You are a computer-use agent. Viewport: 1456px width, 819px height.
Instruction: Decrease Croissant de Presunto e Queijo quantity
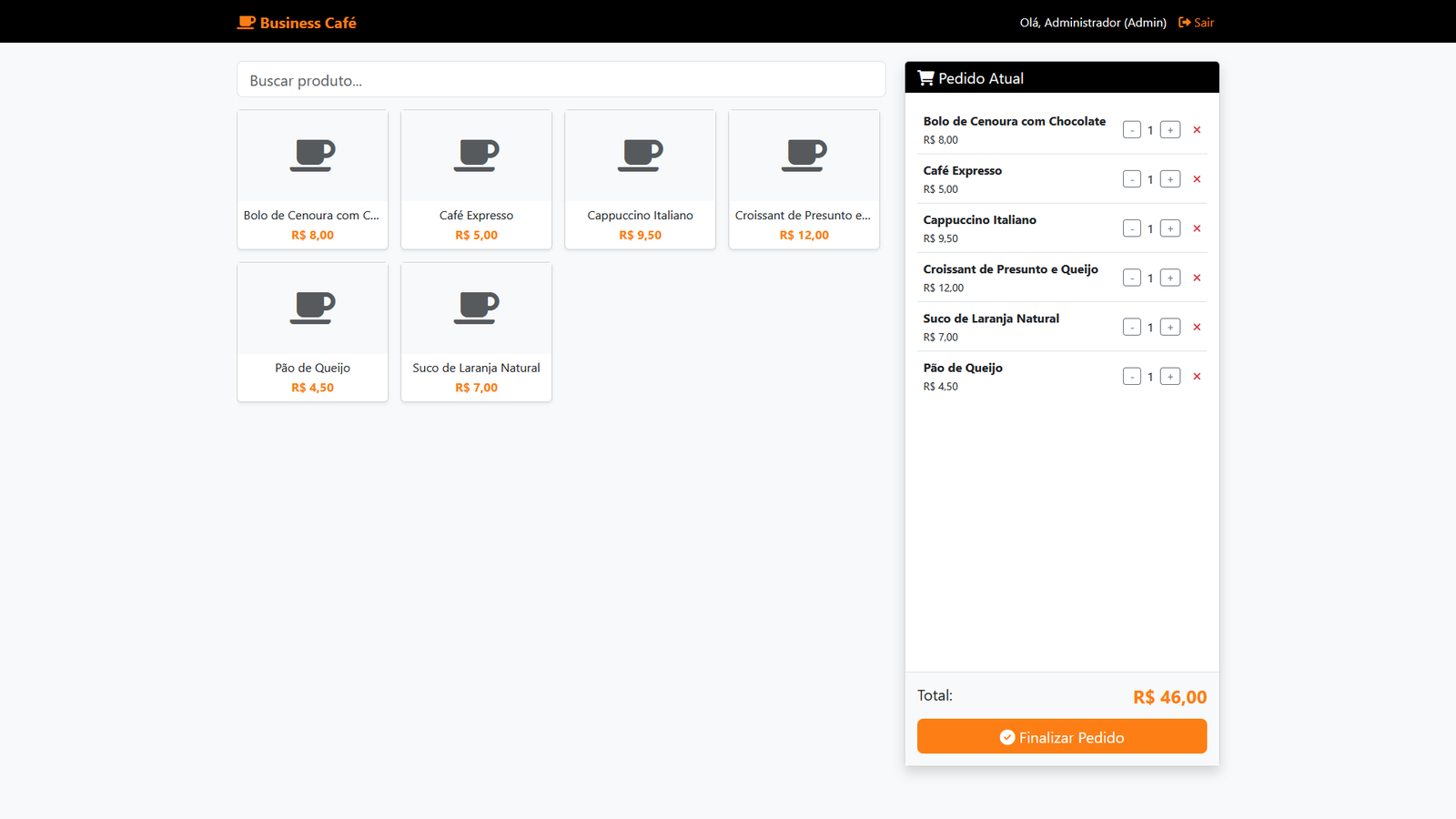pyautogui.click(x=1132, y=277)
